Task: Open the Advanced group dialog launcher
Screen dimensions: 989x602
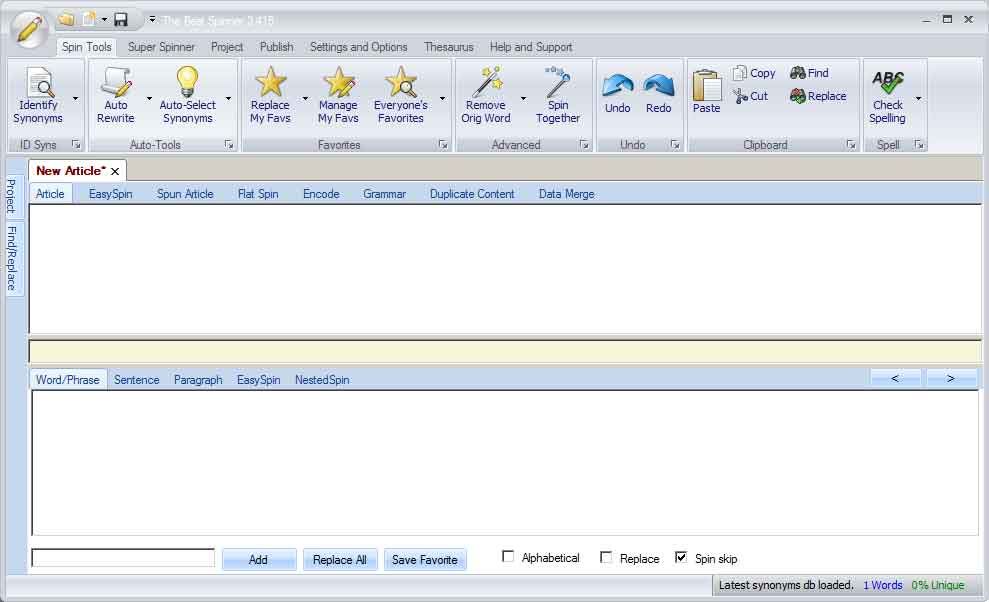Action: coord(585,145)
